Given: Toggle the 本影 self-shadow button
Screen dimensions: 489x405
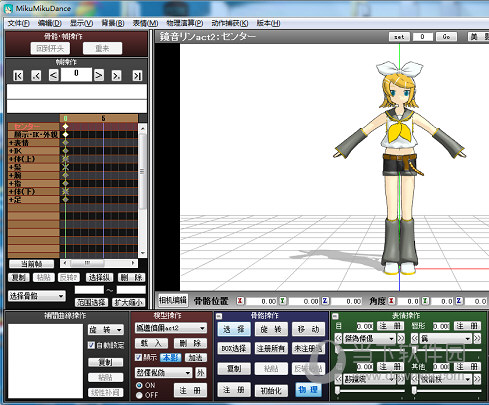Looking at the screenshot, I should 171,357.
